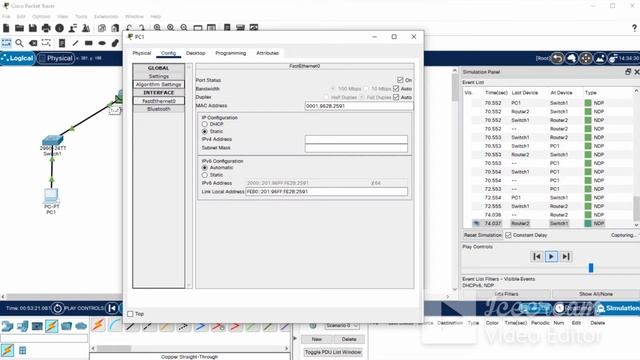Click the Go Back to Previous Event button

(x=537, y=256)
